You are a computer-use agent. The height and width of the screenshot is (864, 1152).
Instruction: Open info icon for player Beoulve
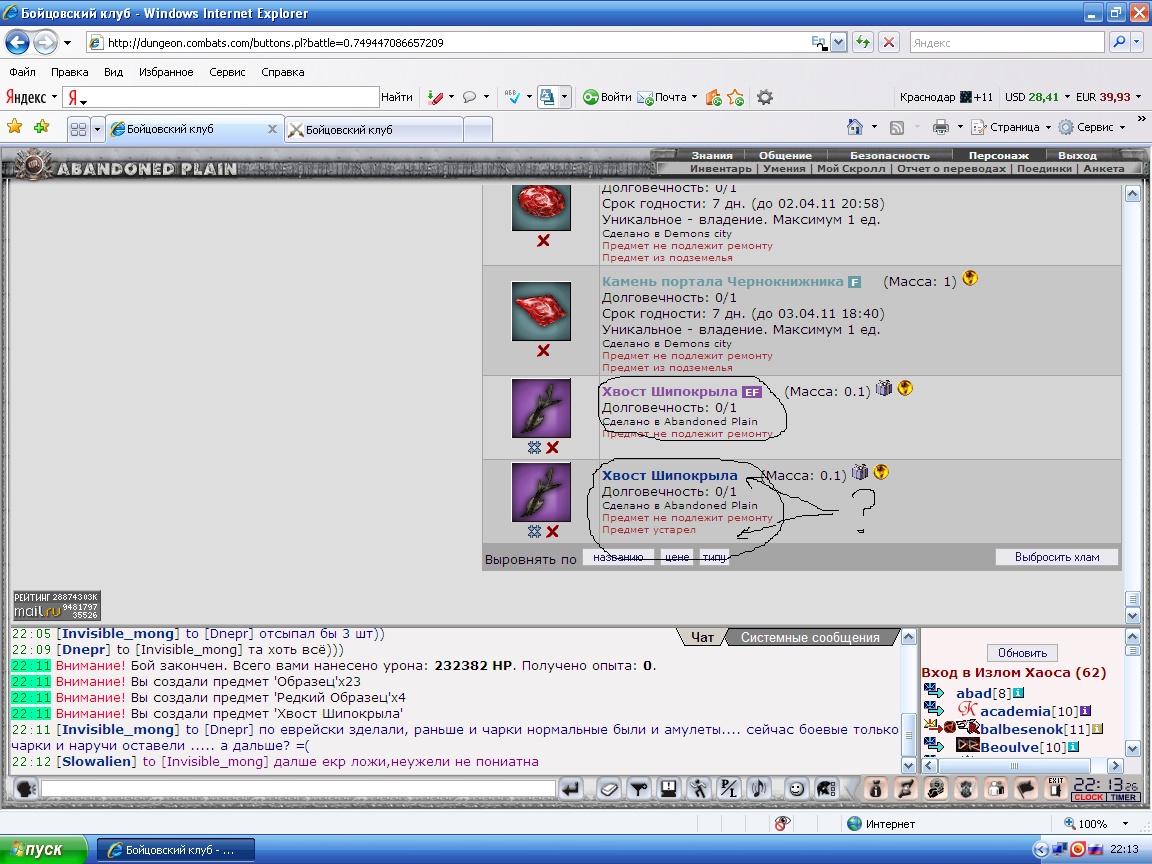[1073, 746]
